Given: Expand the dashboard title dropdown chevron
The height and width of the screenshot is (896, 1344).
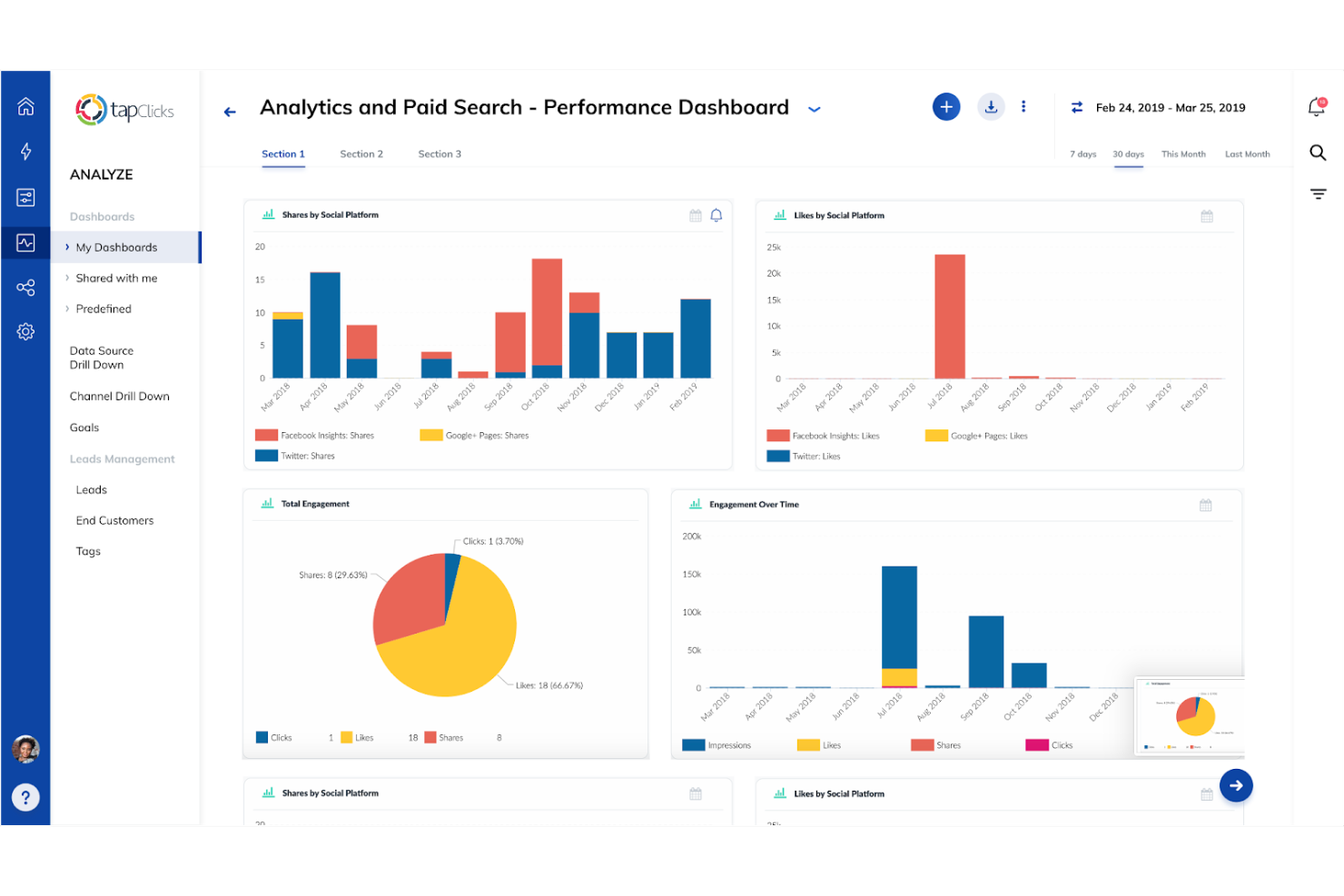Looking at the screenshot, I should point(815,109).
